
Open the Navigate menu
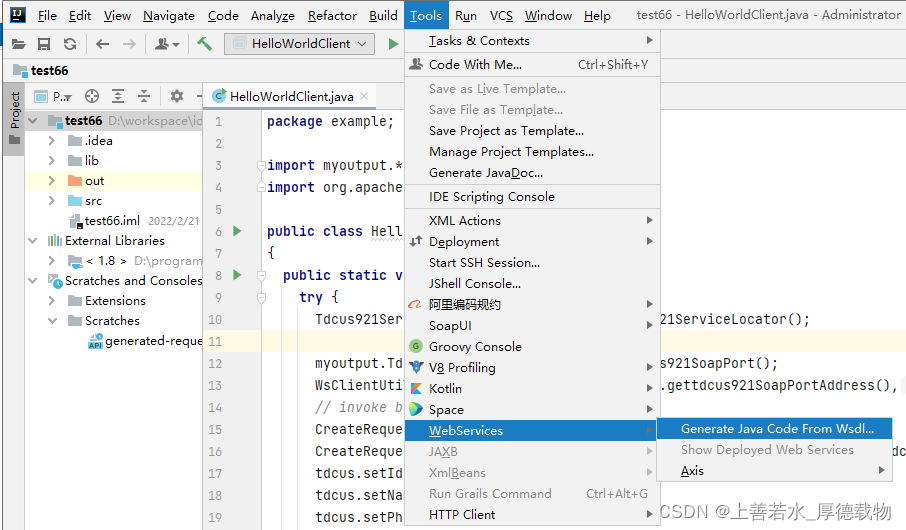point(169,16)
